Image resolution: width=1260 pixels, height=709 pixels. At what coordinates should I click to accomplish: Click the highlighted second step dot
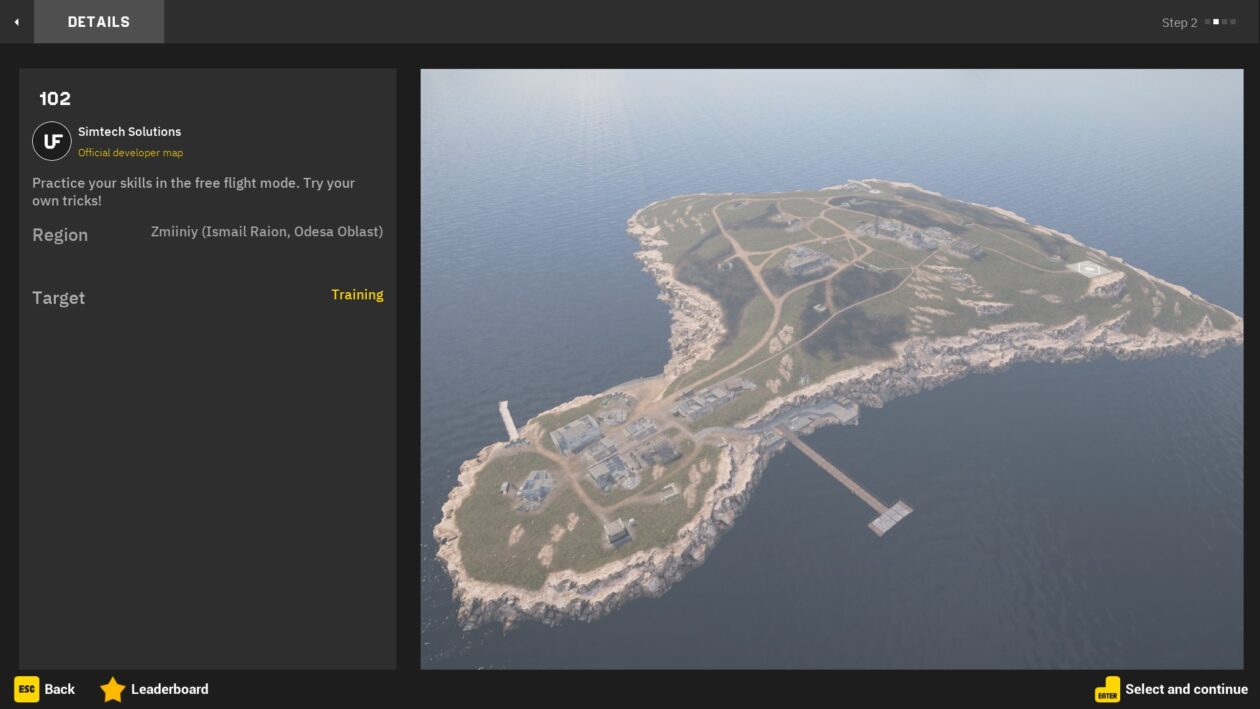point(1216,22)
